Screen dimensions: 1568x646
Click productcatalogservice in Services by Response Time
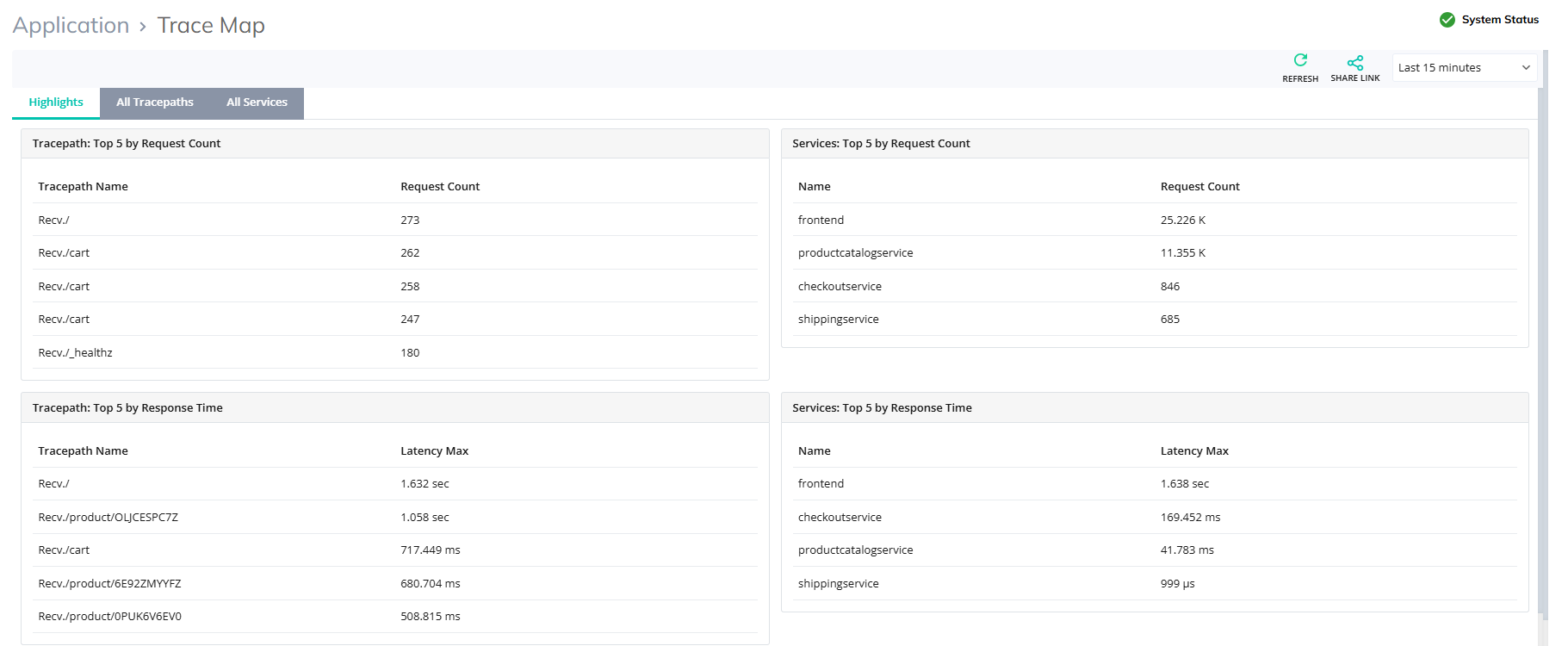(x=855, y=550)
